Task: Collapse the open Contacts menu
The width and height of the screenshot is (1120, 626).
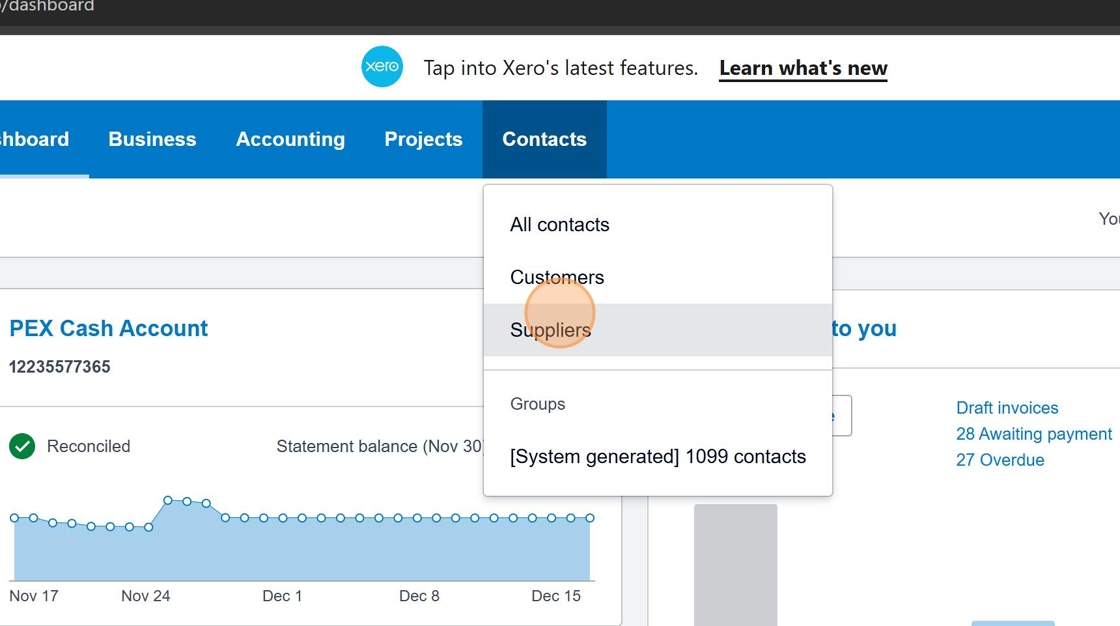Action: tap(544, 139)
